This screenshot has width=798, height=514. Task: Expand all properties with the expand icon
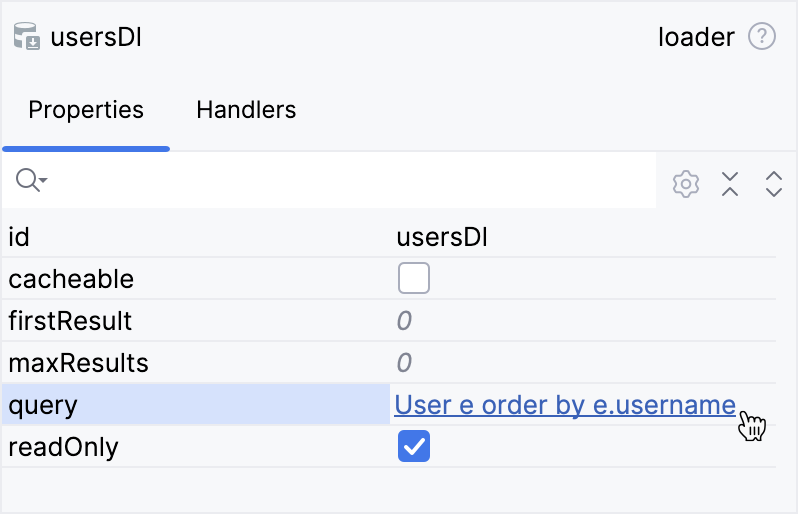[773, 184]
